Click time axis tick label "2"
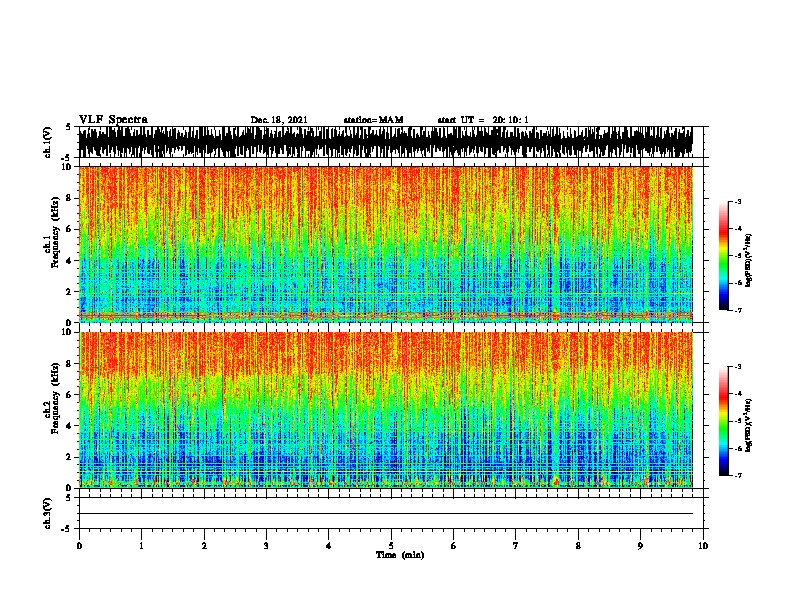Viewport: 792px width, 612px height. pos(204,546)
